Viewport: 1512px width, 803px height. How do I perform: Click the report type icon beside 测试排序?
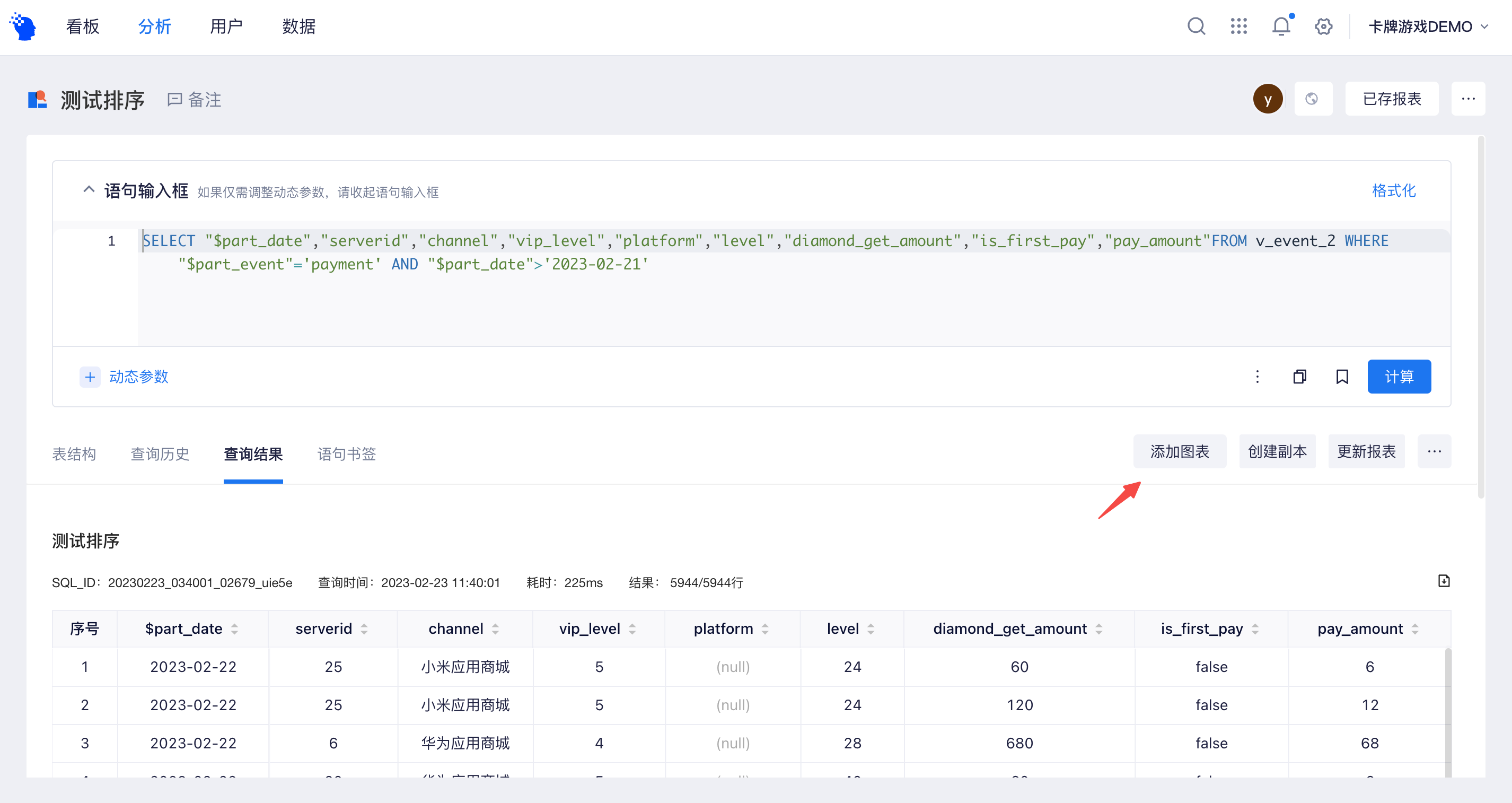pyautogui.click(x=38, y=99)
